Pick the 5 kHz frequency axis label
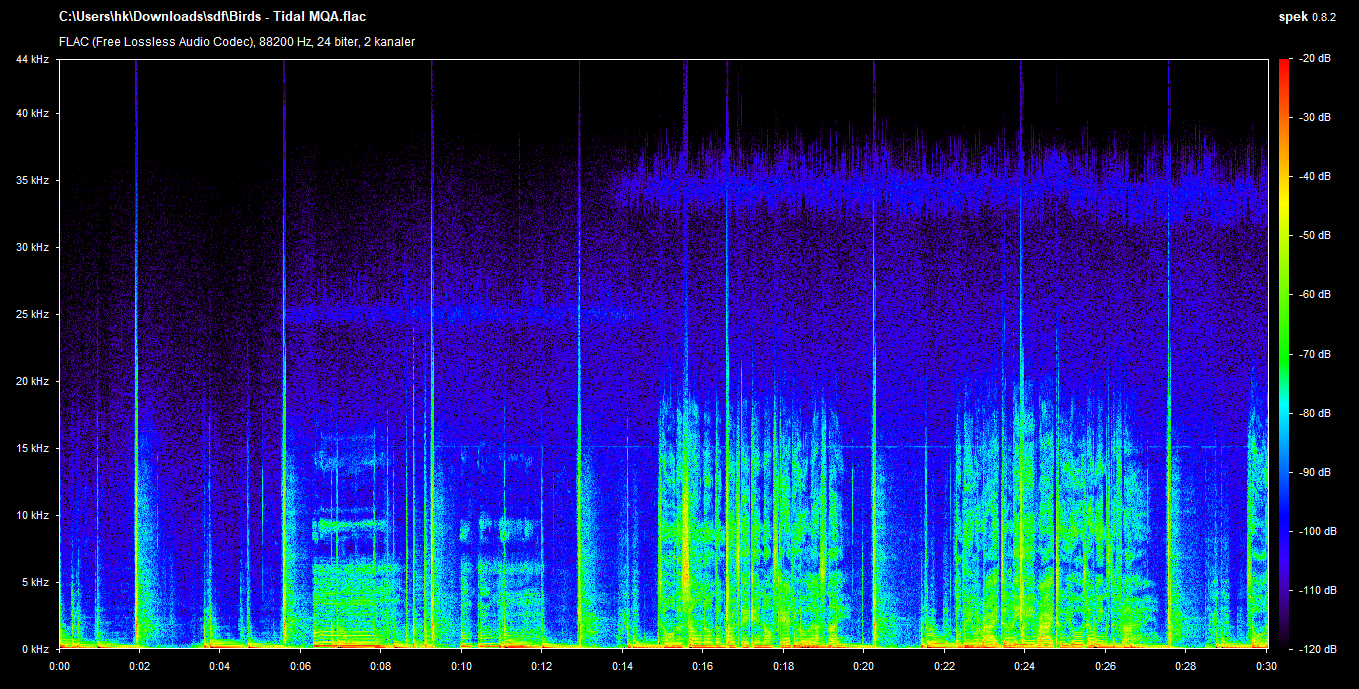The height and width of the screenshot is (689, 1359). tap(34, 582)
